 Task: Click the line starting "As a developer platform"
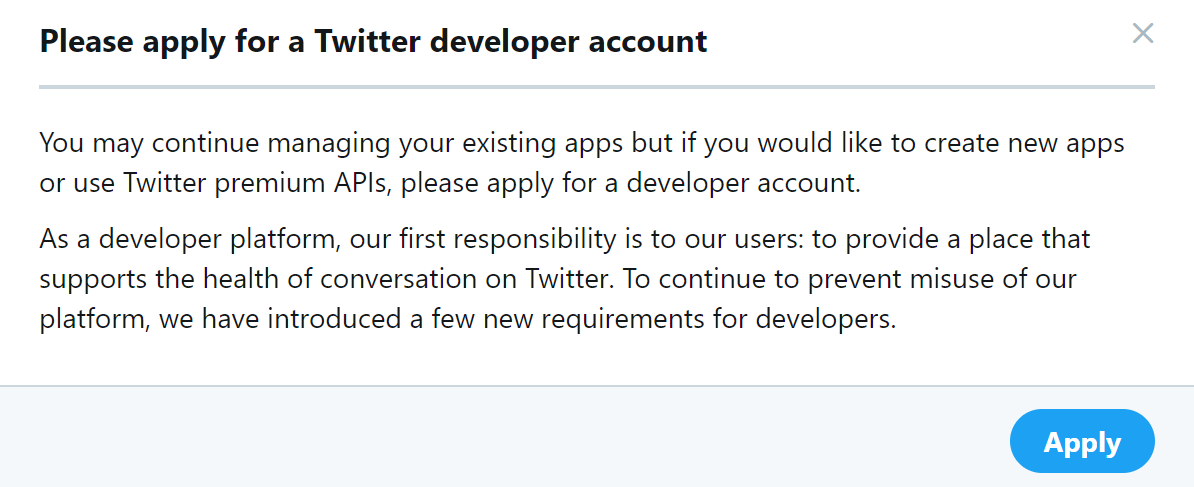(565, 240)
